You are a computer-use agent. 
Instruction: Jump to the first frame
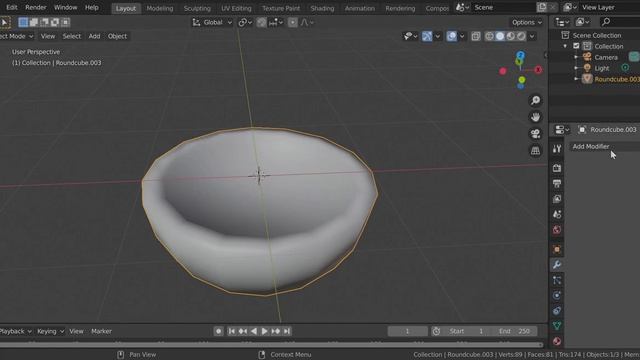click(231, 331)
